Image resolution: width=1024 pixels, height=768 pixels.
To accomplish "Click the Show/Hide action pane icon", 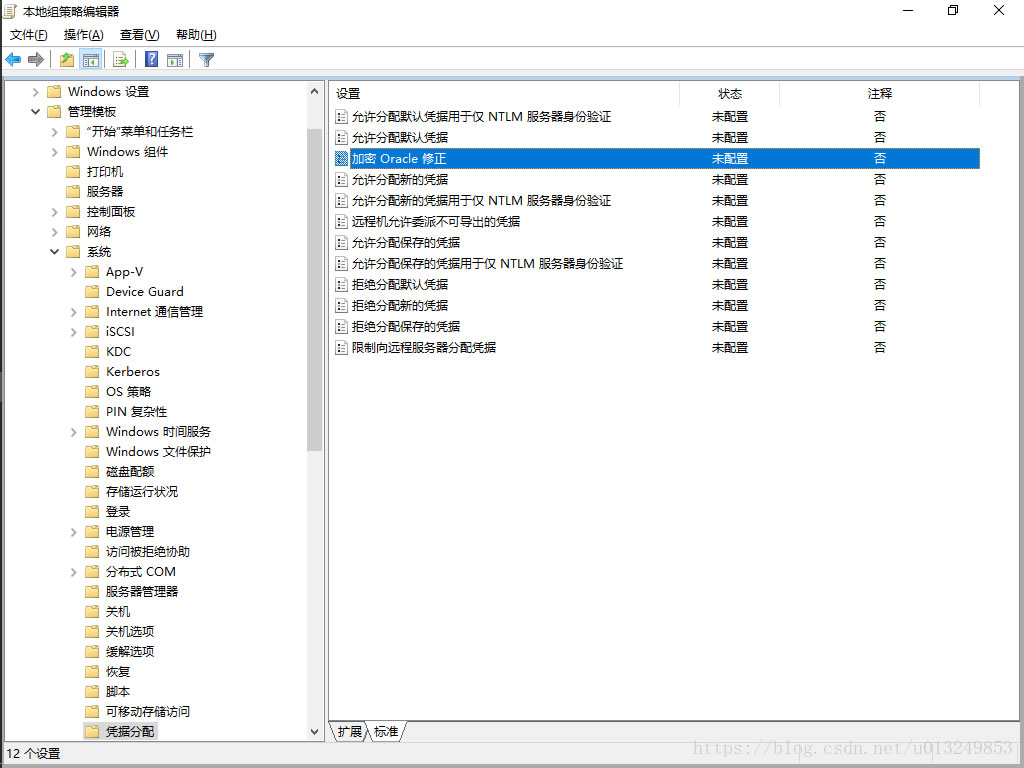I will point(175,60).
